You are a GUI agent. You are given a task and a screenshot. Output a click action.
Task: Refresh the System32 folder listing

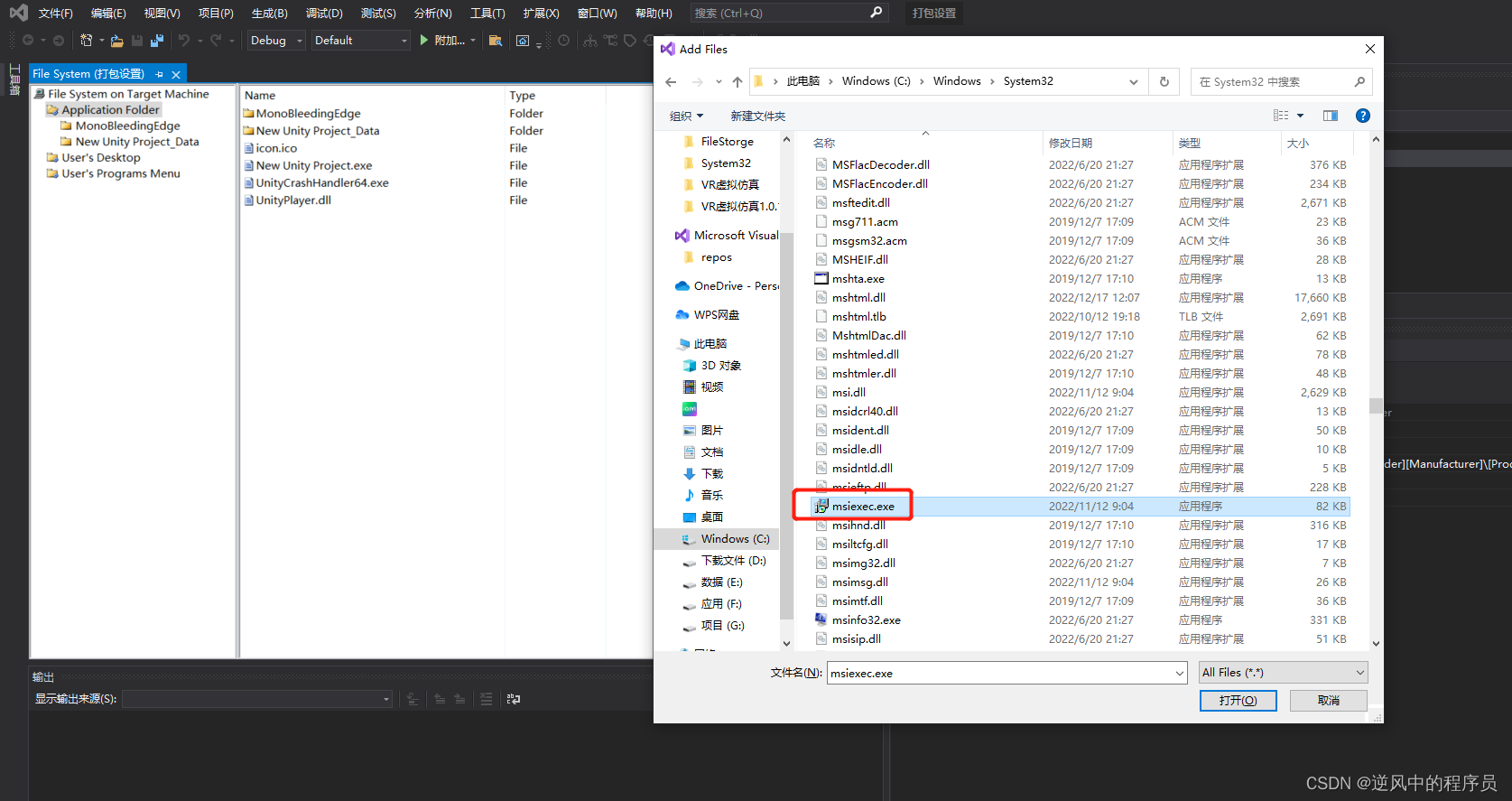1164,81
